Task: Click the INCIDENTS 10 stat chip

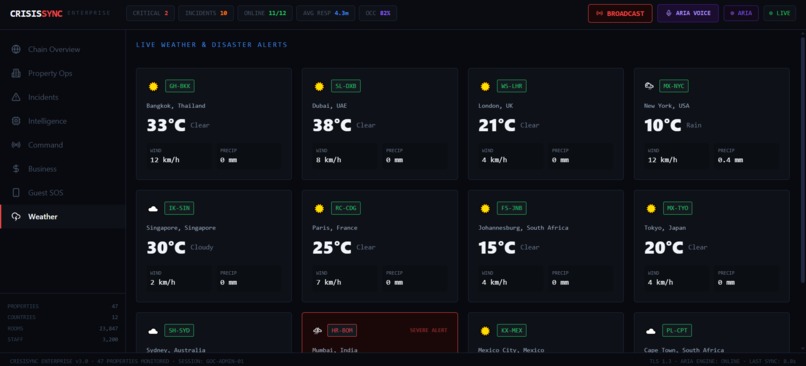Action: [x=206, y=13]
